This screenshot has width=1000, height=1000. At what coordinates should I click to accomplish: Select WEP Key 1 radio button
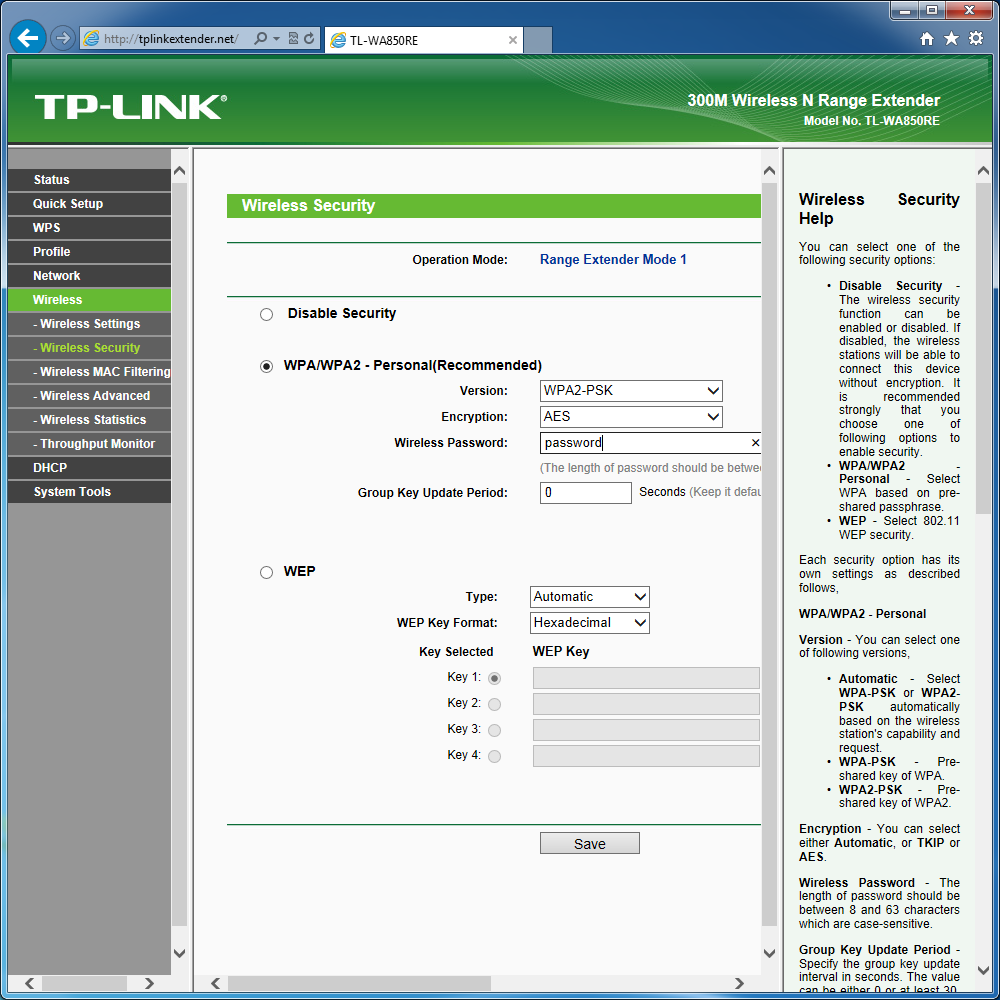494,678
